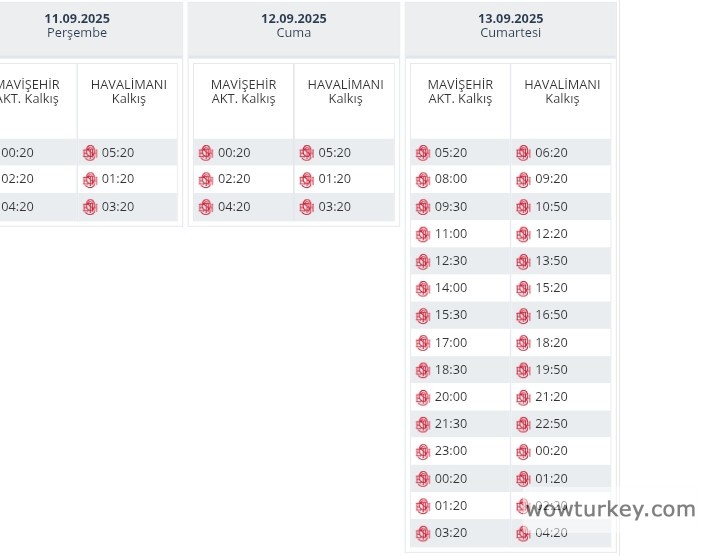The image size is (720, 556).
Task: Select the 13.09.2025 Cumartesi date header
Action: [510, 26]
